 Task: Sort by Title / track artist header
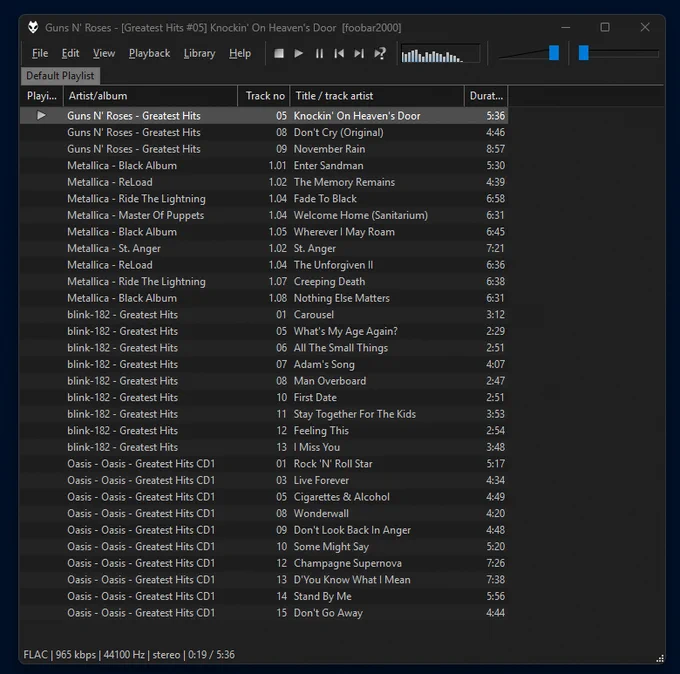377,96
